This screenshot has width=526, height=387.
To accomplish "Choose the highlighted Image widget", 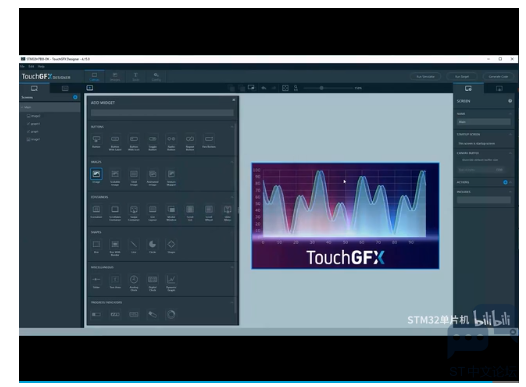I will [x=96, y=175].
